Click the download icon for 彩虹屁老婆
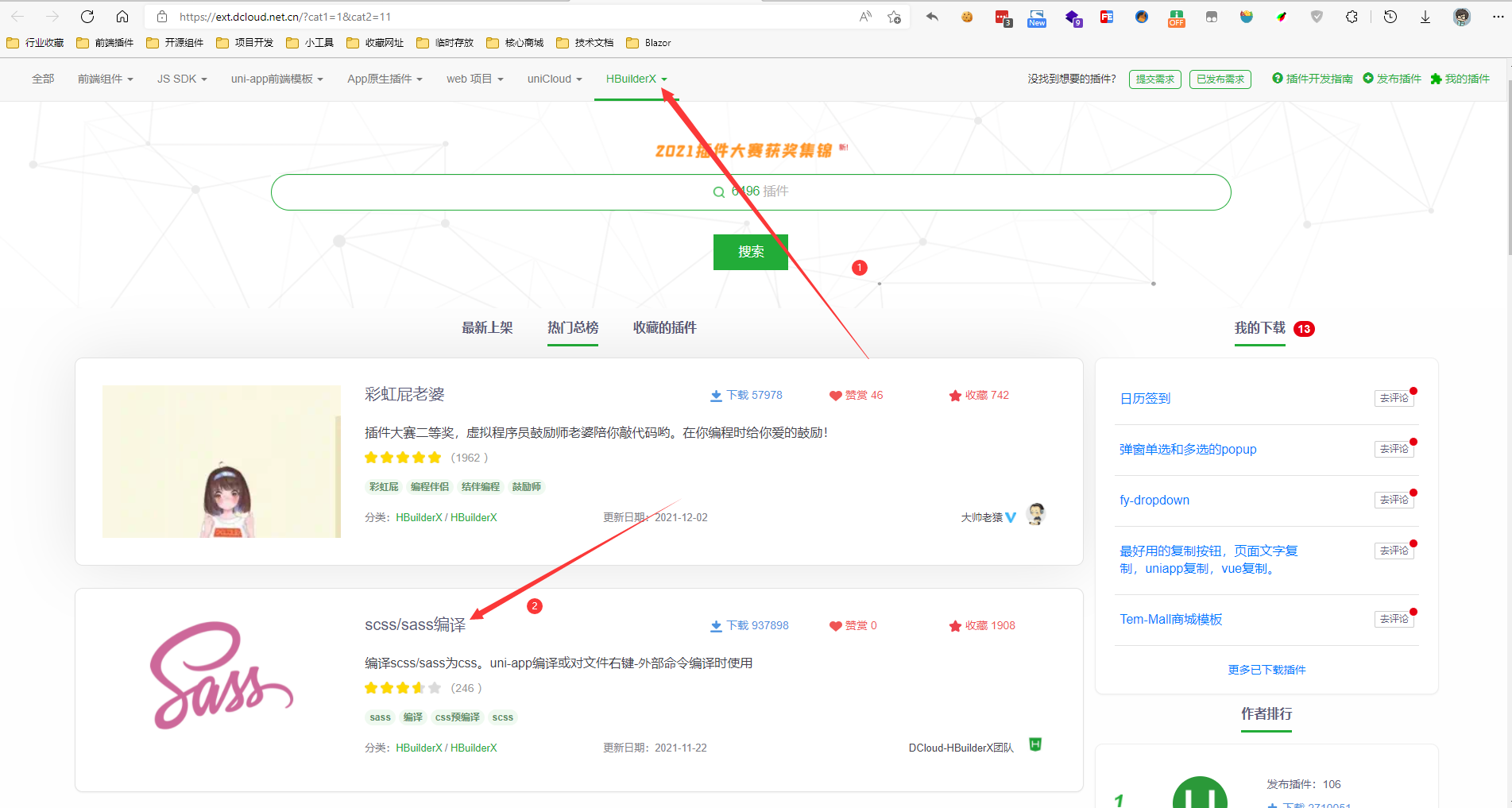This screenshot has width=1512, height=808. pos(716,396)
